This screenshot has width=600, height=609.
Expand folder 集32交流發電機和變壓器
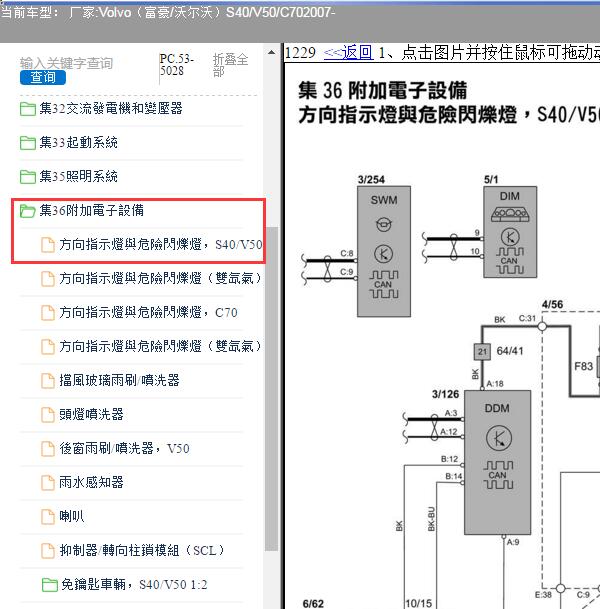click(111, 108)
